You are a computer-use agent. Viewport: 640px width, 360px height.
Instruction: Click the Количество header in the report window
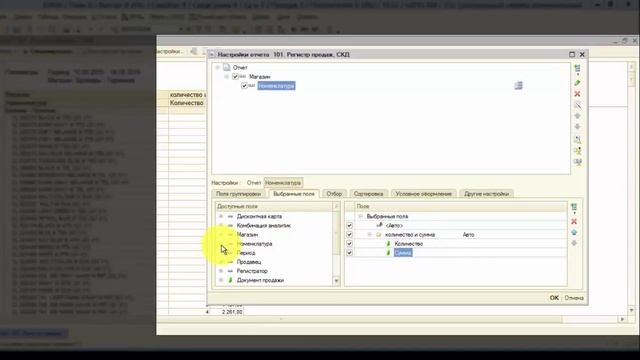tap(187, 103)
